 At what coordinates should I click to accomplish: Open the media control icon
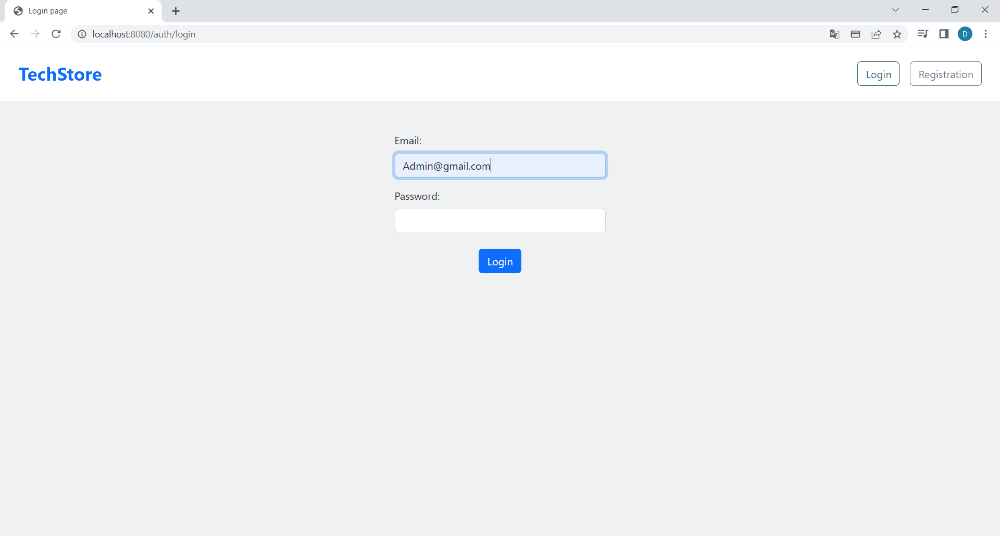point(923,34)
